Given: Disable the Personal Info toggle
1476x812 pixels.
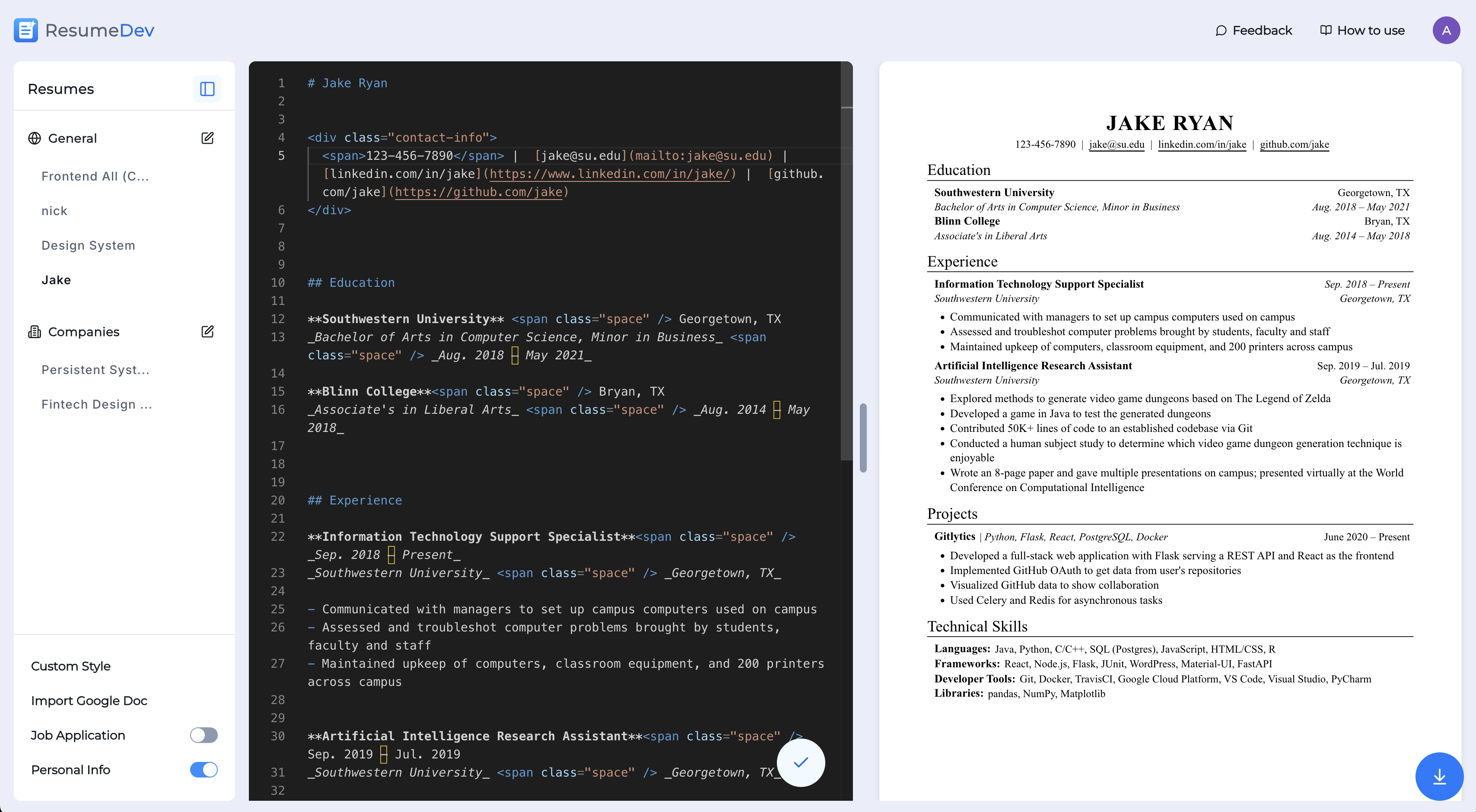Looking at the screenshot, I should tap(204, 770).
